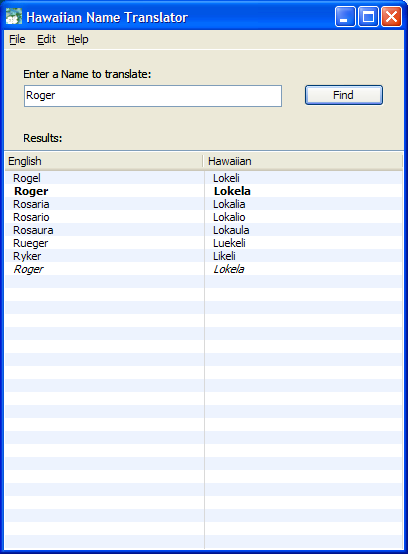The image size is (408, 554).
Task: Open the File menu
Action: pyautogui.click(x=17, y=39)
